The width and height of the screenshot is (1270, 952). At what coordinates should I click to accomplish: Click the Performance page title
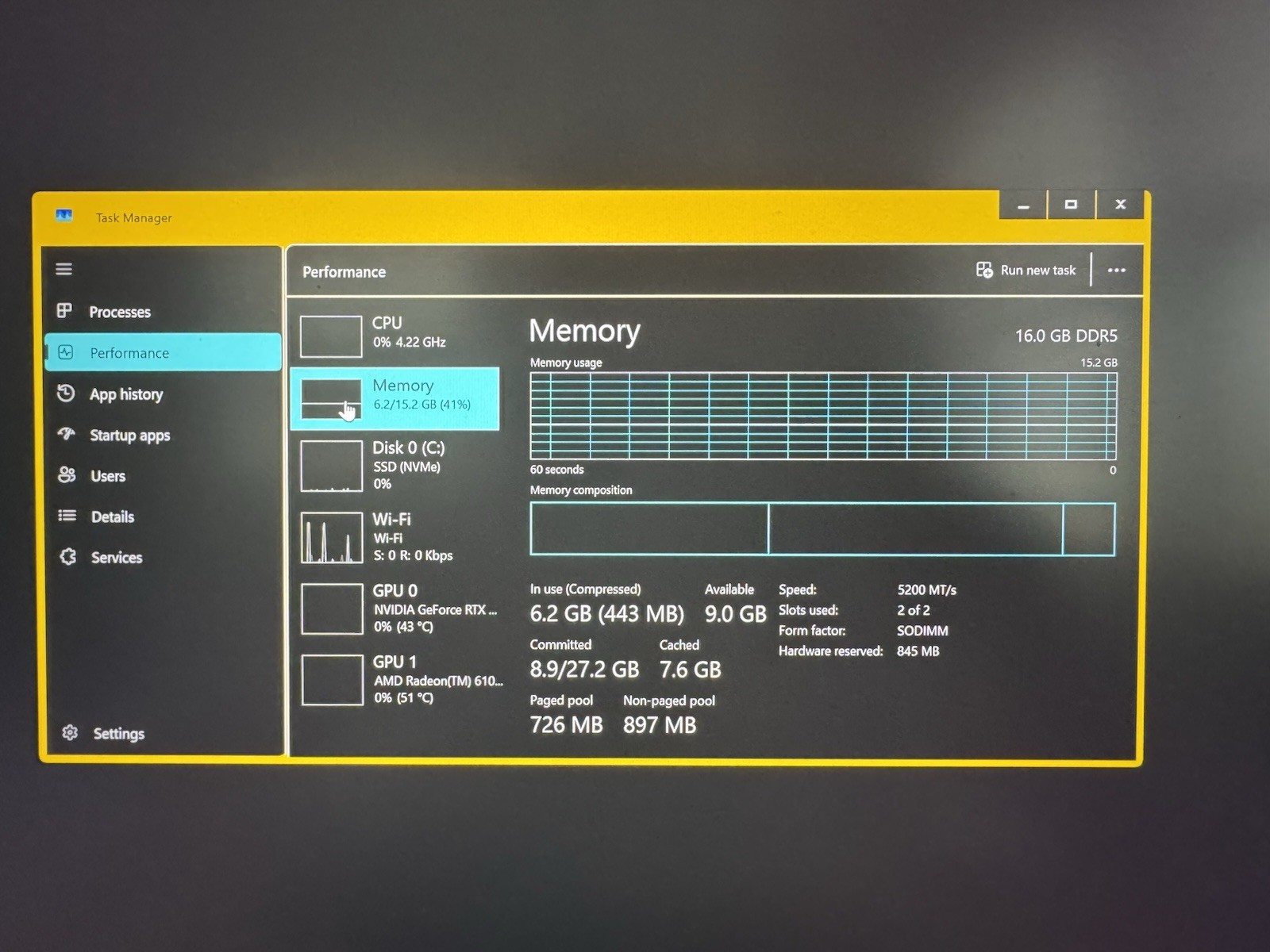pyautogui.click(x=344, y=272)
